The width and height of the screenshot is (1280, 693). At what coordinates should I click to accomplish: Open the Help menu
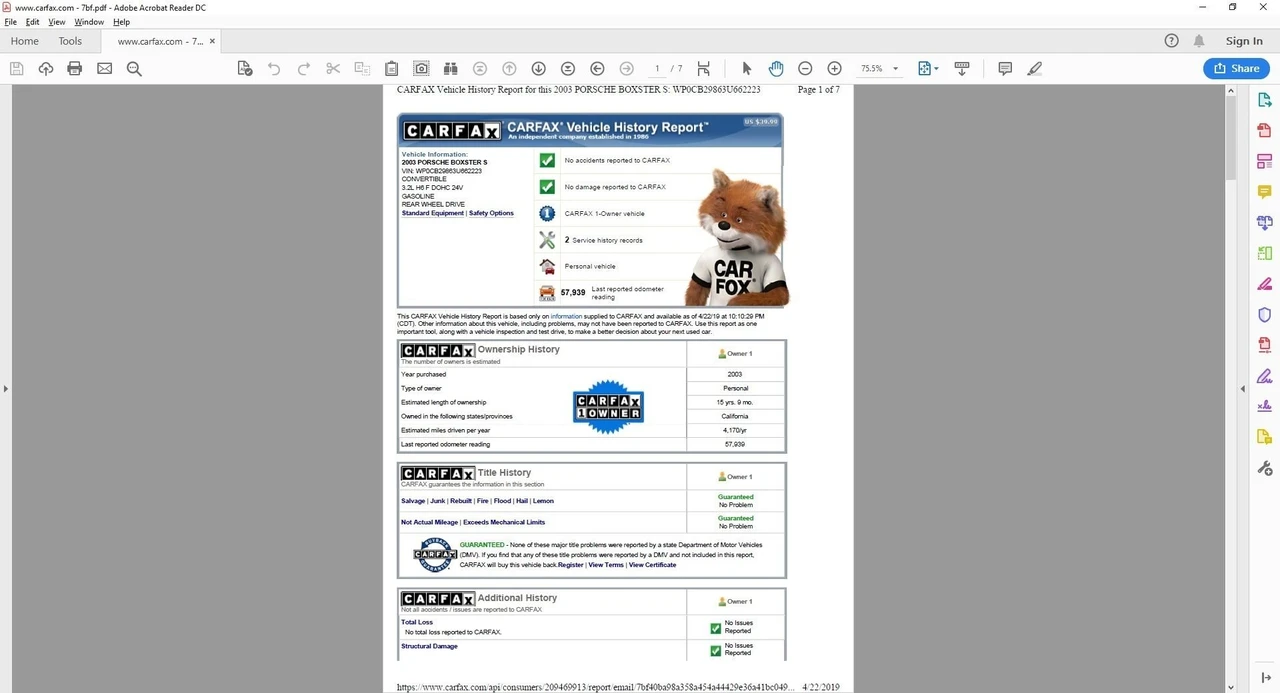pos(121,22)
